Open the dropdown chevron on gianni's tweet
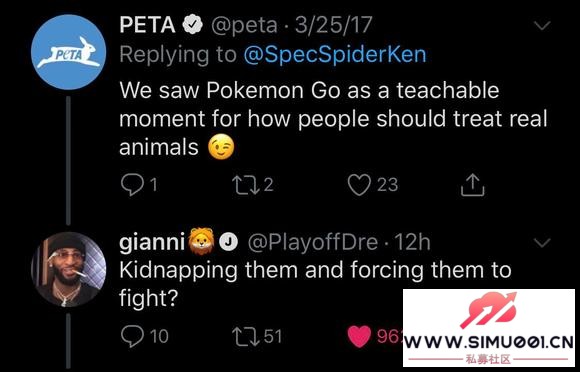The image size is (580, 372). [542, 243]
